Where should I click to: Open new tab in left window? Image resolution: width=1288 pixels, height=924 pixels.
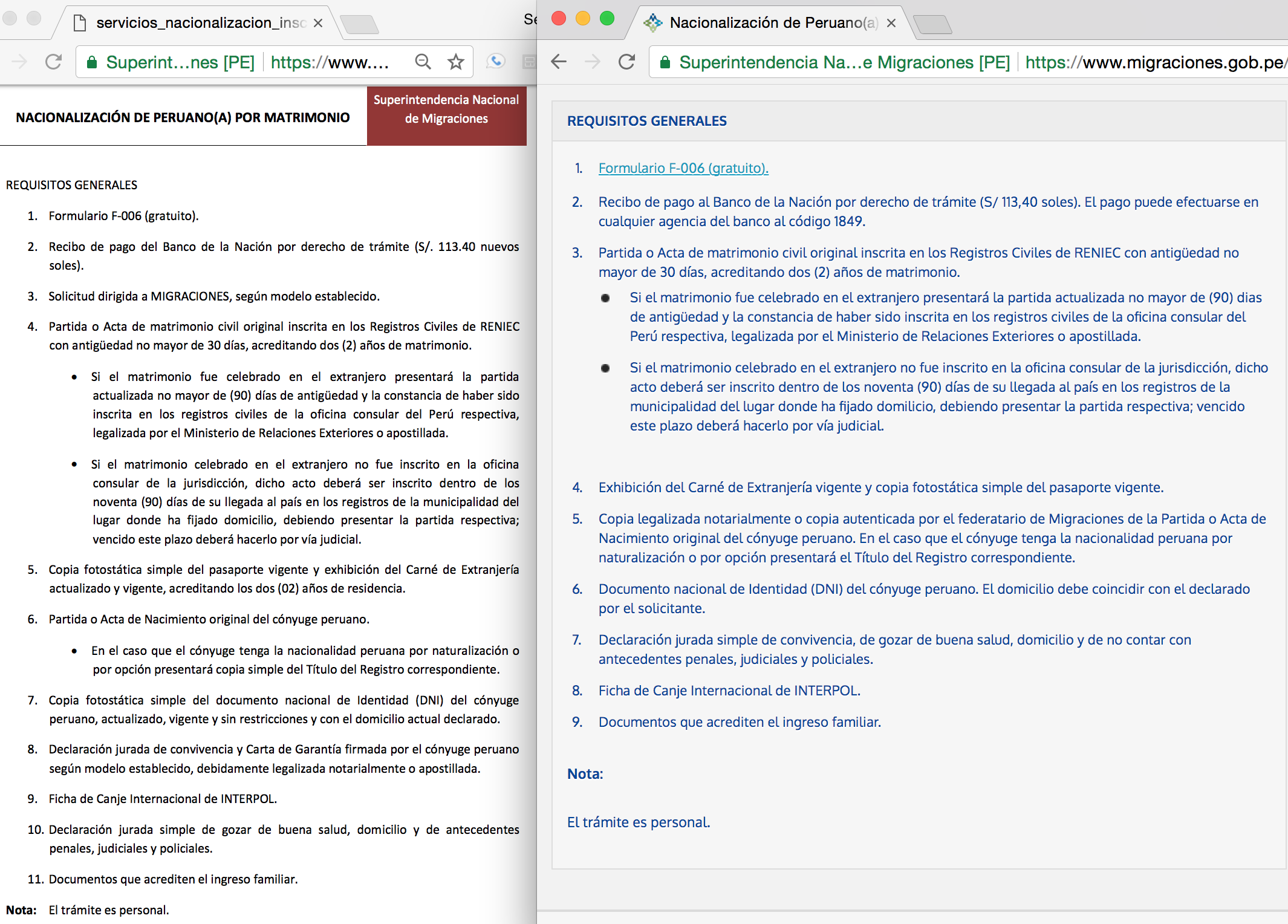359,24
